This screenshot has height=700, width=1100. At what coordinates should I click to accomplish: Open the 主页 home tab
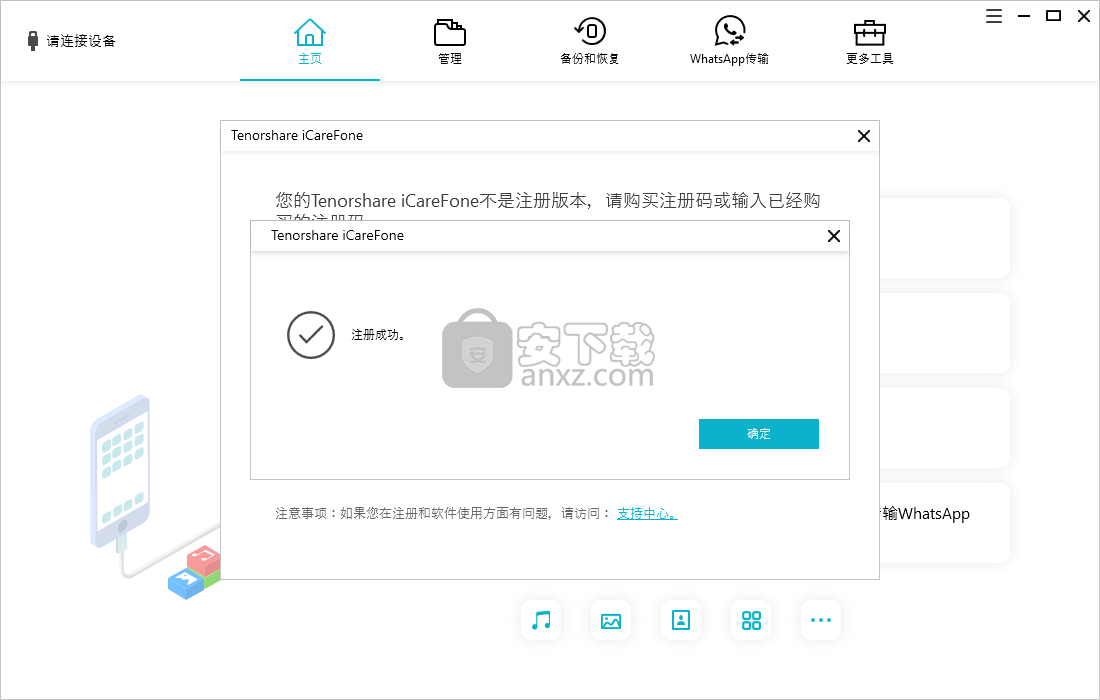pos(309,42)
